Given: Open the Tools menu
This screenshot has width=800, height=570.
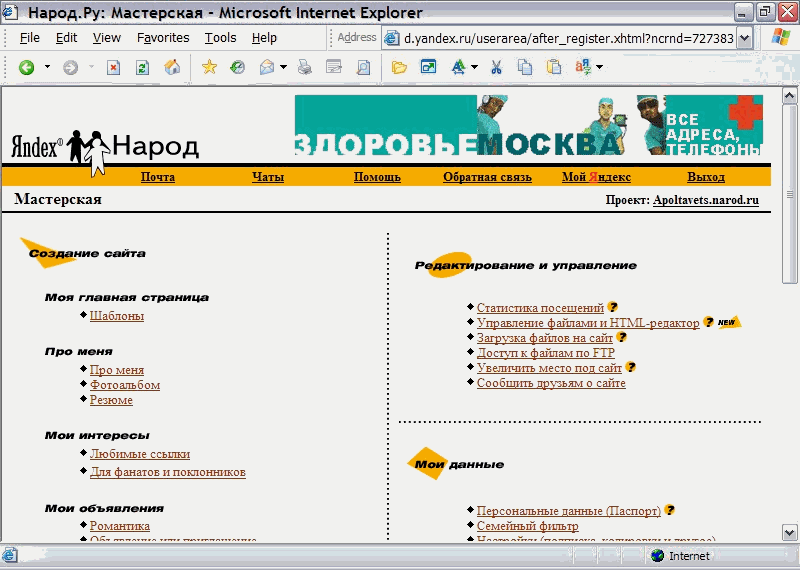Looking at the screenshot, I should tap(220, 38).
